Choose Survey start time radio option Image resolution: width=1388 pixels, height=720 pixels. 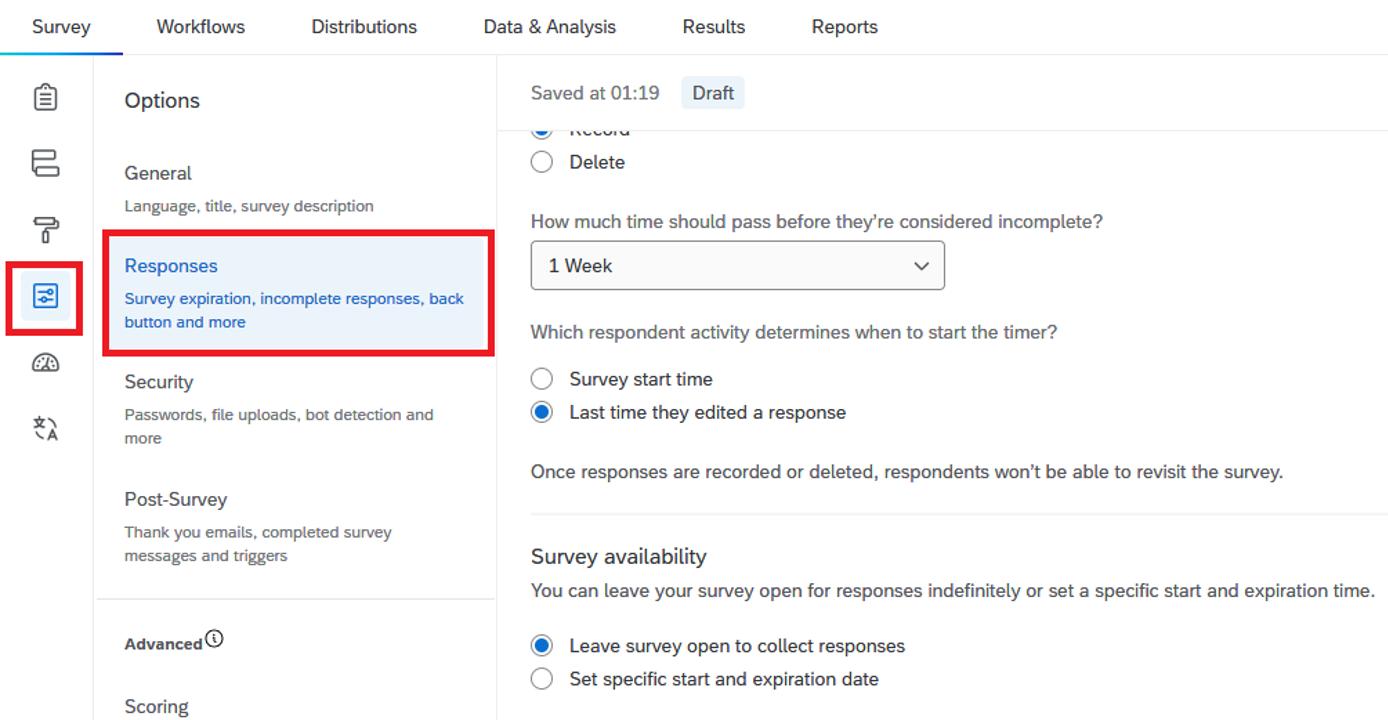coord(542,379)
